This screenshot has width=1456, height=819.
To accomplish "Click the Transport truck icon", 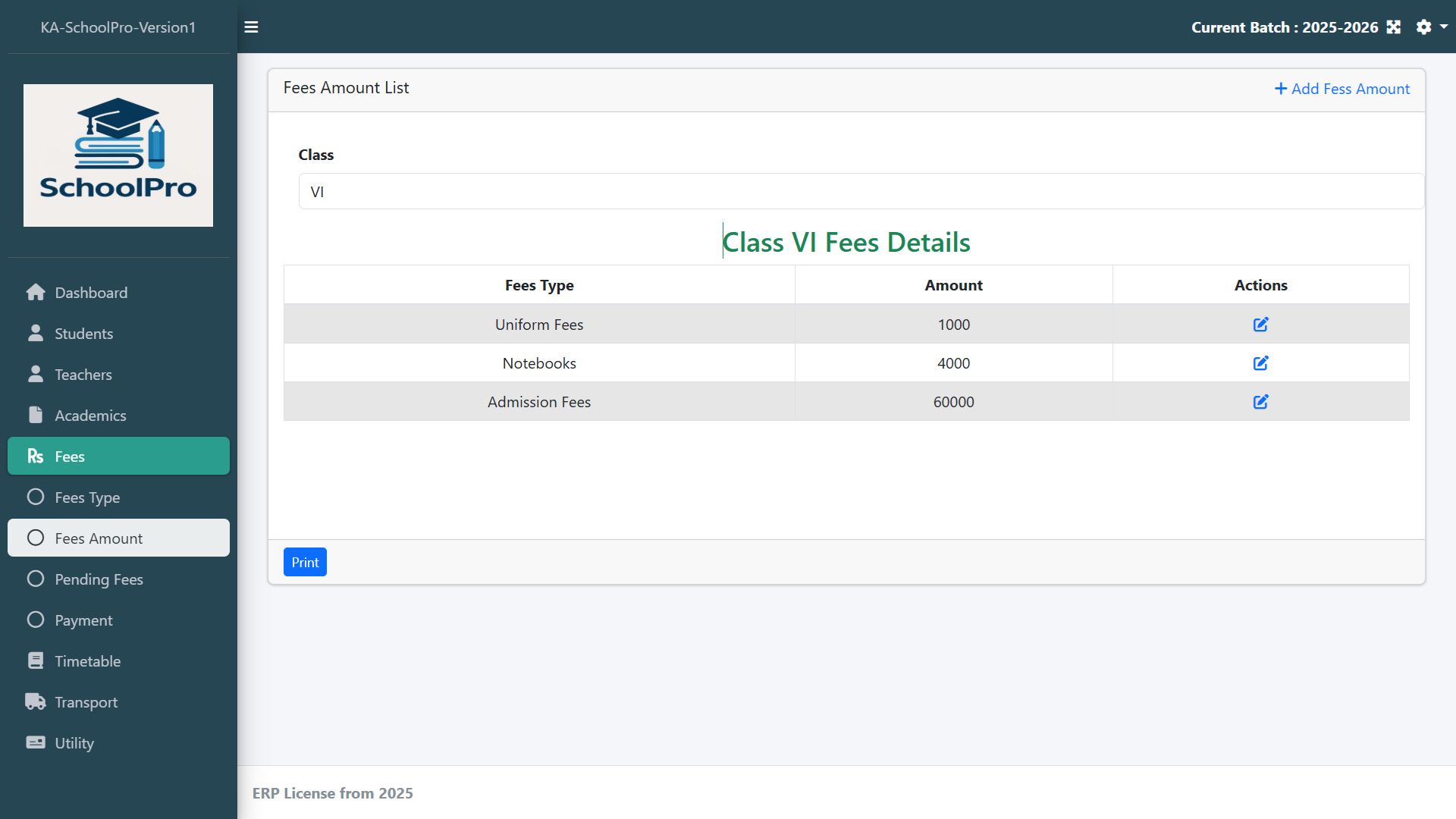I will pyautogui.click(x=36, y=702).
